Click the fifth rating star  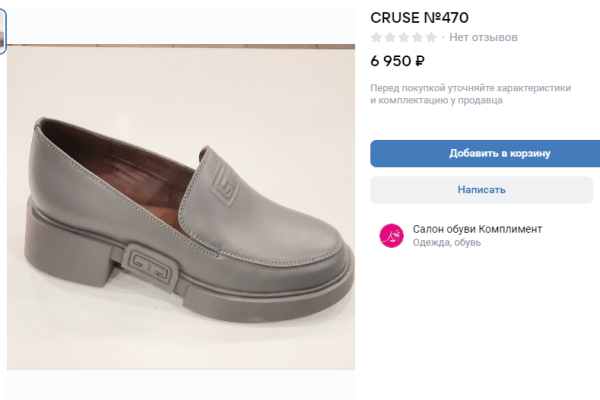pos(431,38)
